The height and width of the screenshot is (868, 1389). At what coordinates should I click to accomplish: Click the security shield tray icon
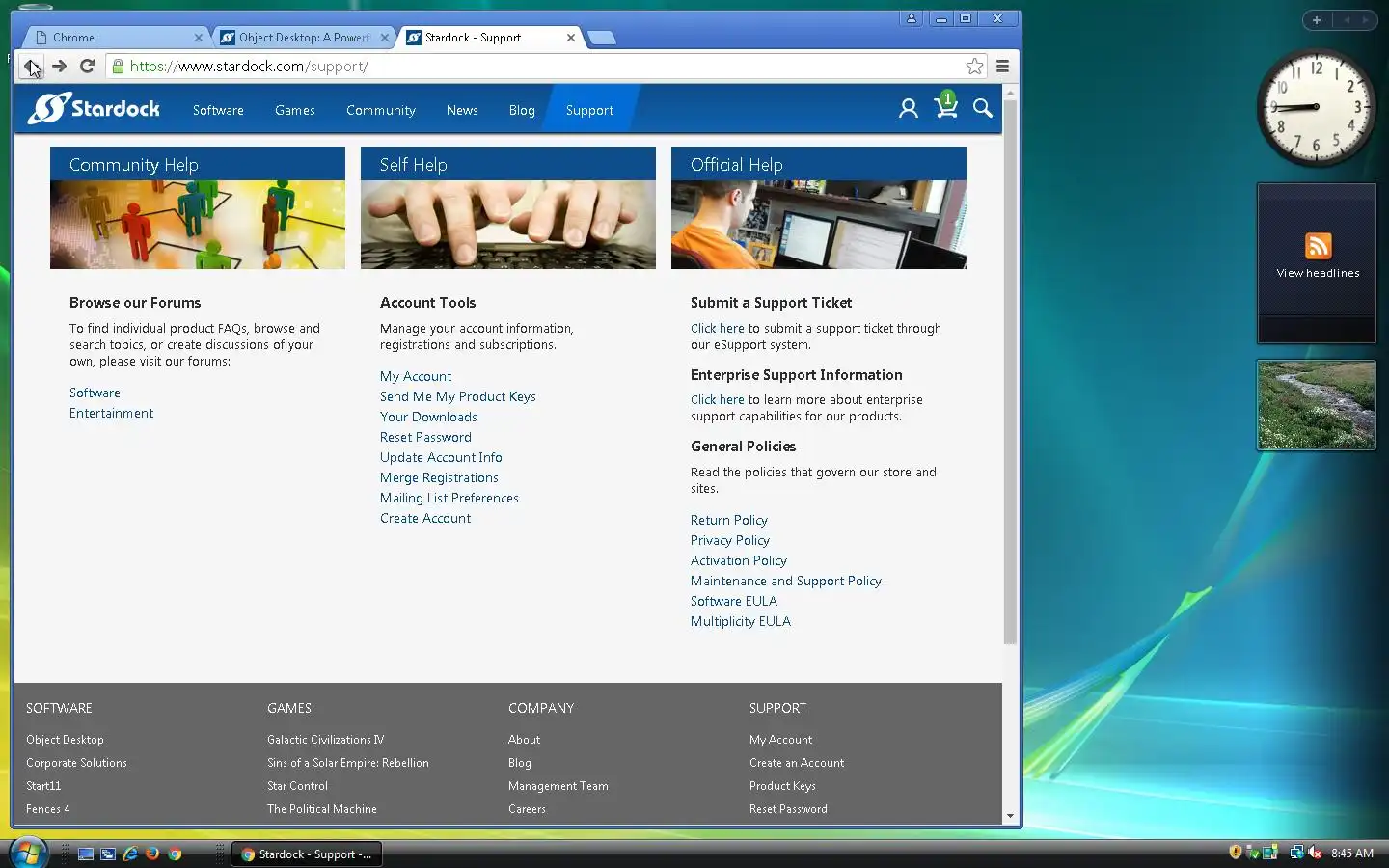point(1235,853)
